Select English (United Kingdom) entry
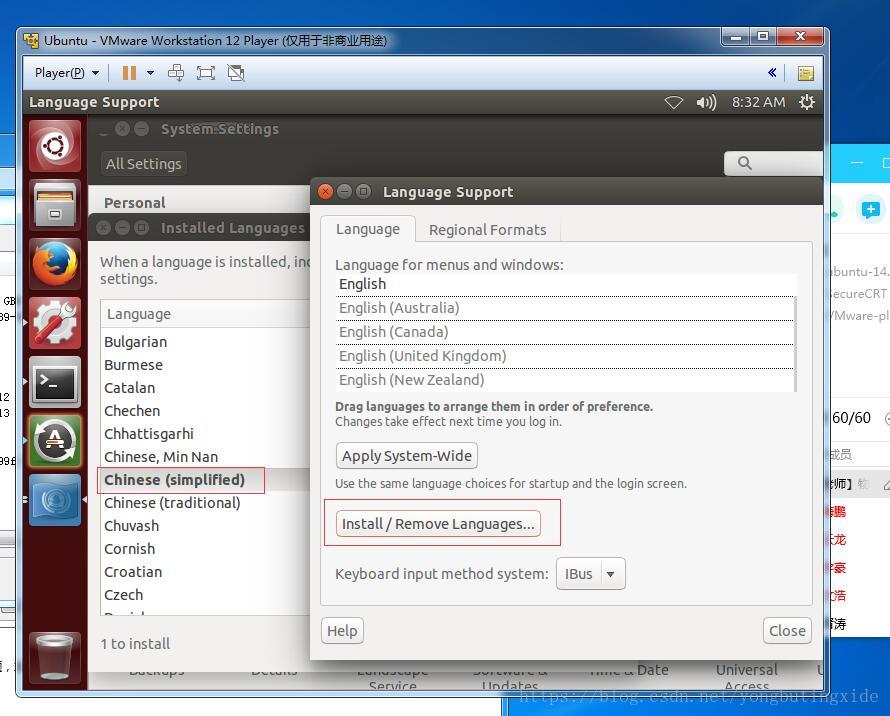Viewport: 890px width, 716px height. point(565,356)
